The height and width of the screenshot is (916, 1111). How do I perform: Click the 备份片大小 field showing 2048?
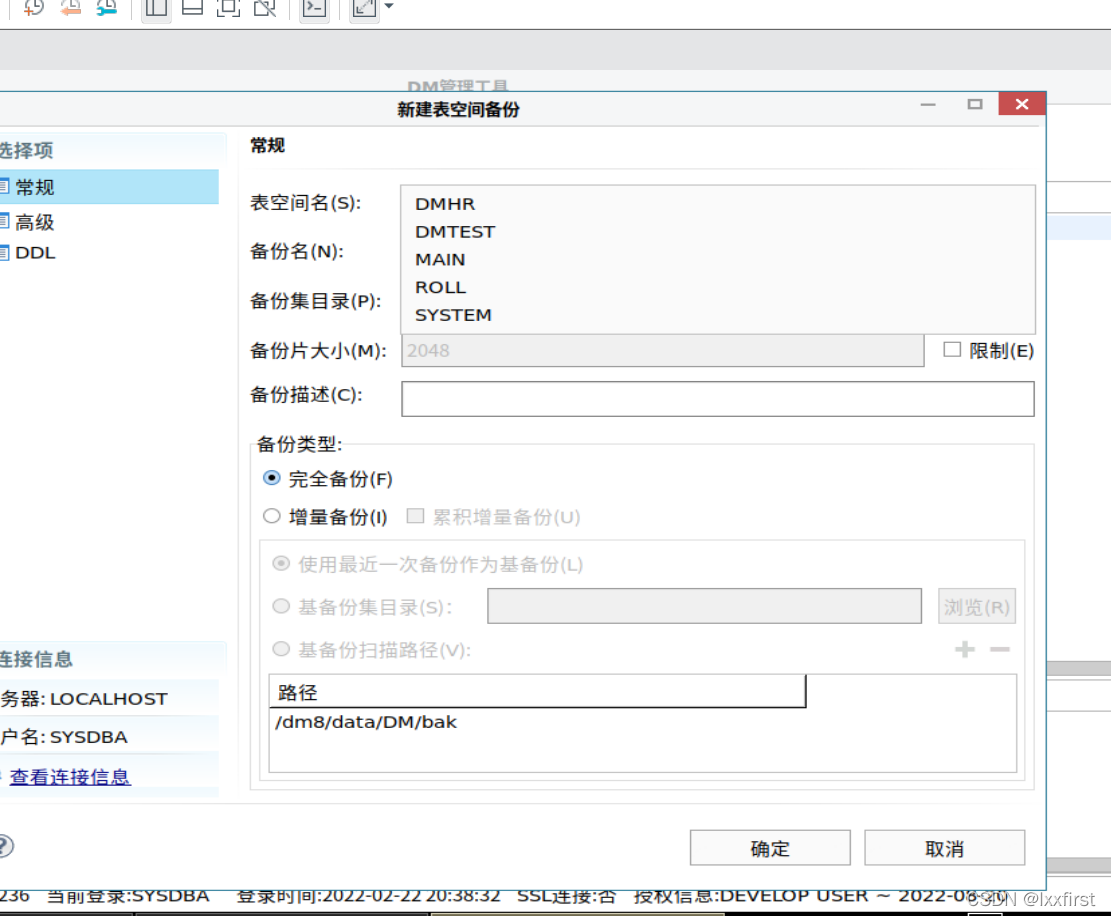click(662, 351)
